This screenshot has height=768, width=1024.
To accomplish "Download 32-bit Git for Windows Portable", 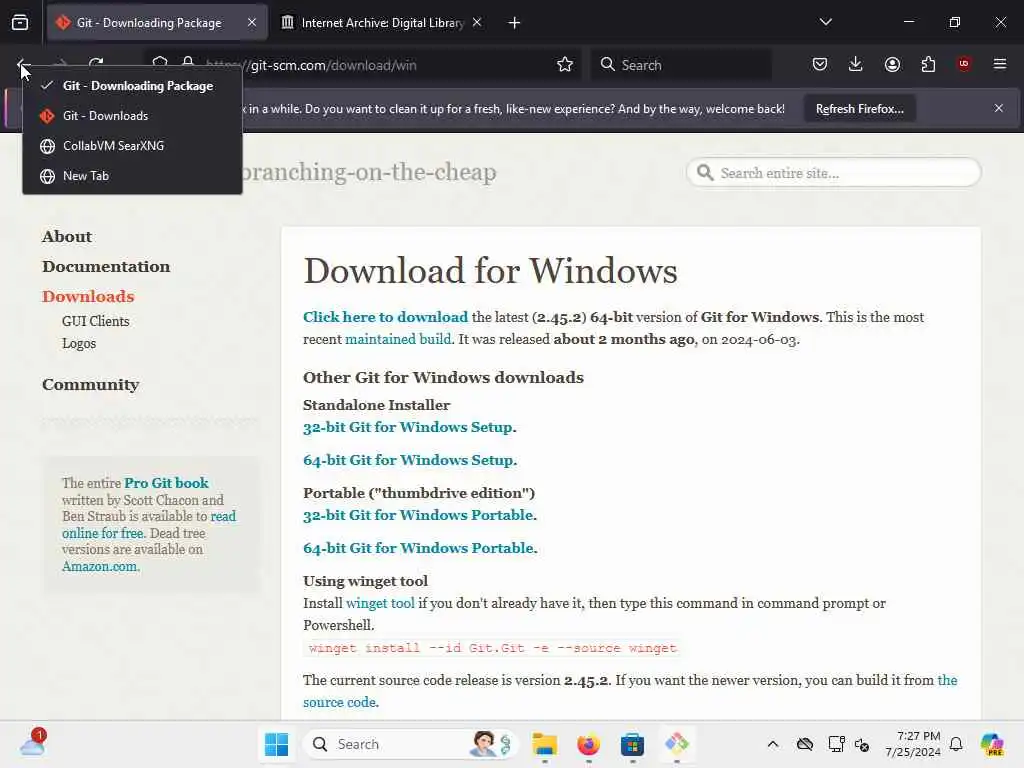I will [420, 515].
